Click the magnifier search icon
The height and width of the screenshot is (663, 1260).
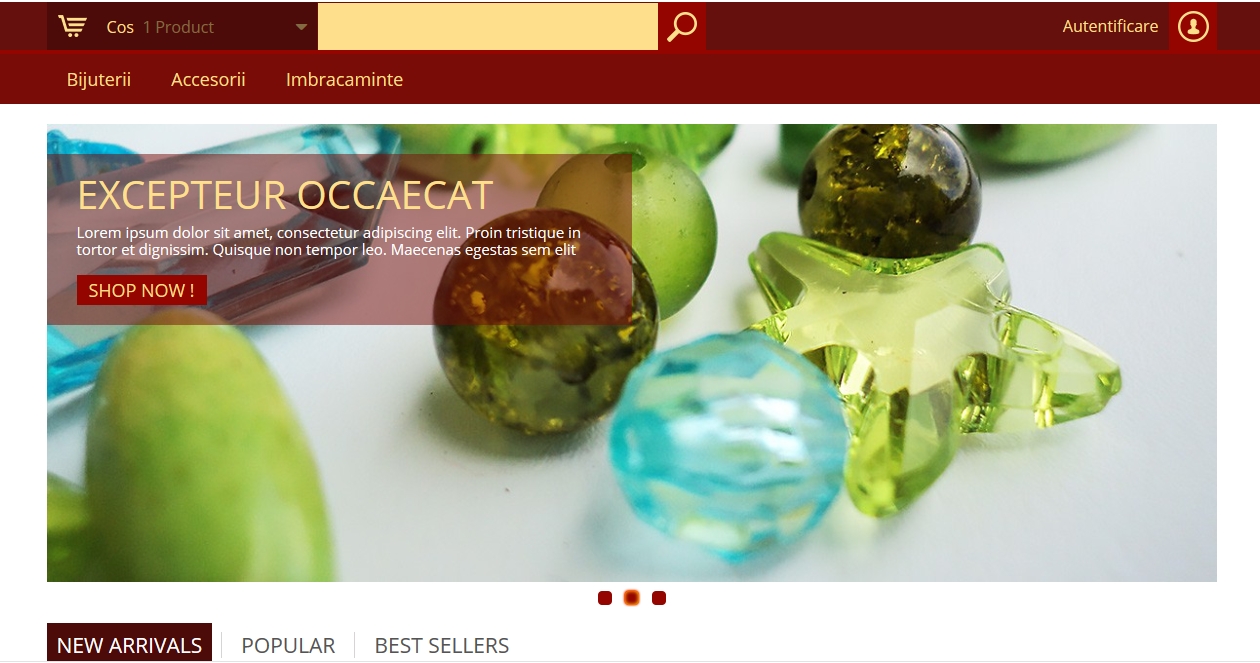pyautogui.click(x=682, y=26)
